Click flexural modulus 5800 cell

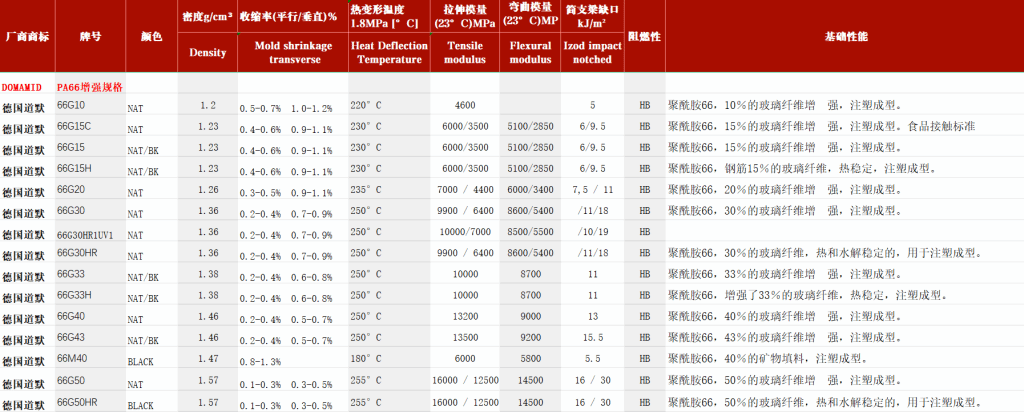coord(530,359)
